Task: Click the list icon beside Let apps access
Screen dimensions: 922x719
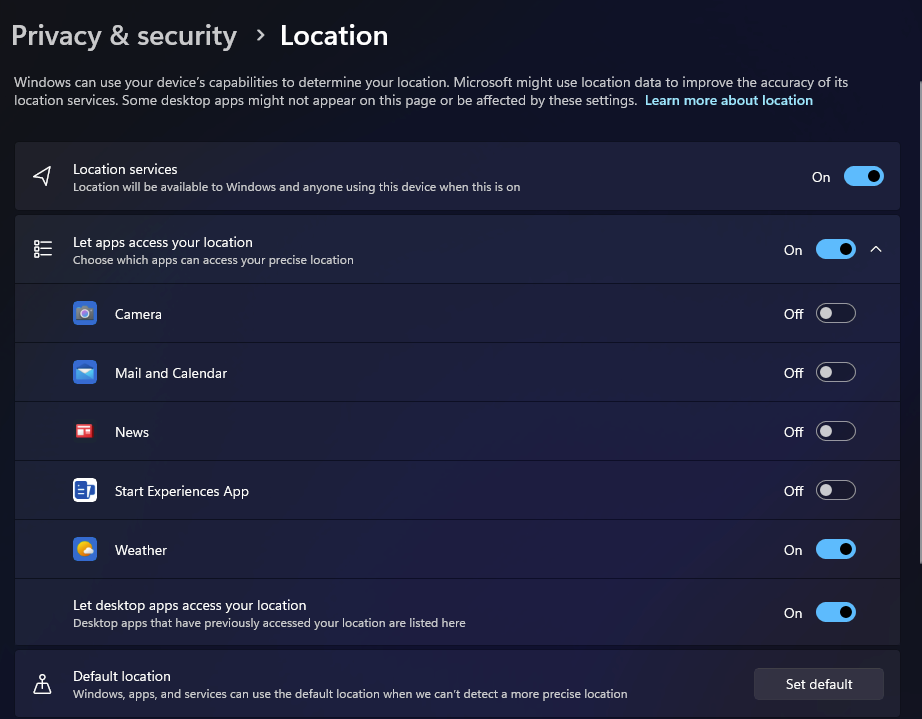Action: 42,249
